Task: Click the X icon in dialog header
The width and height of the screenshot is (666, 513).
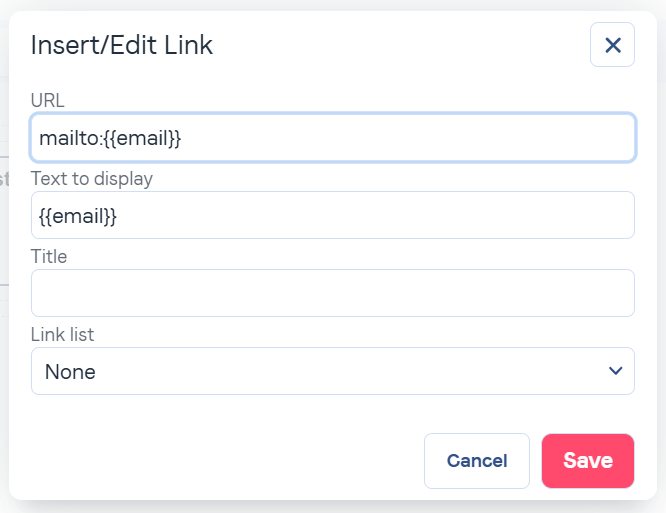Action: pyautogui.click(x=612, y=45)
